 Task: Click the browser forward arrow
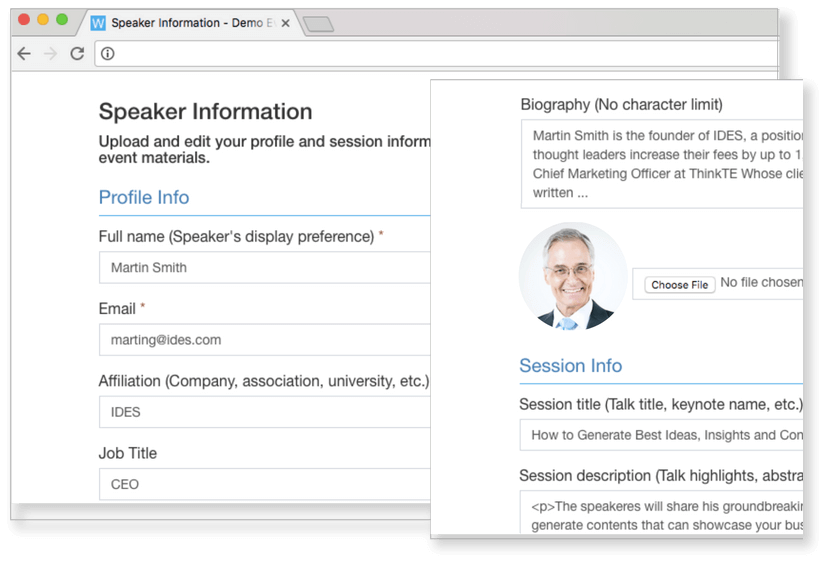(x=51, y=53)
